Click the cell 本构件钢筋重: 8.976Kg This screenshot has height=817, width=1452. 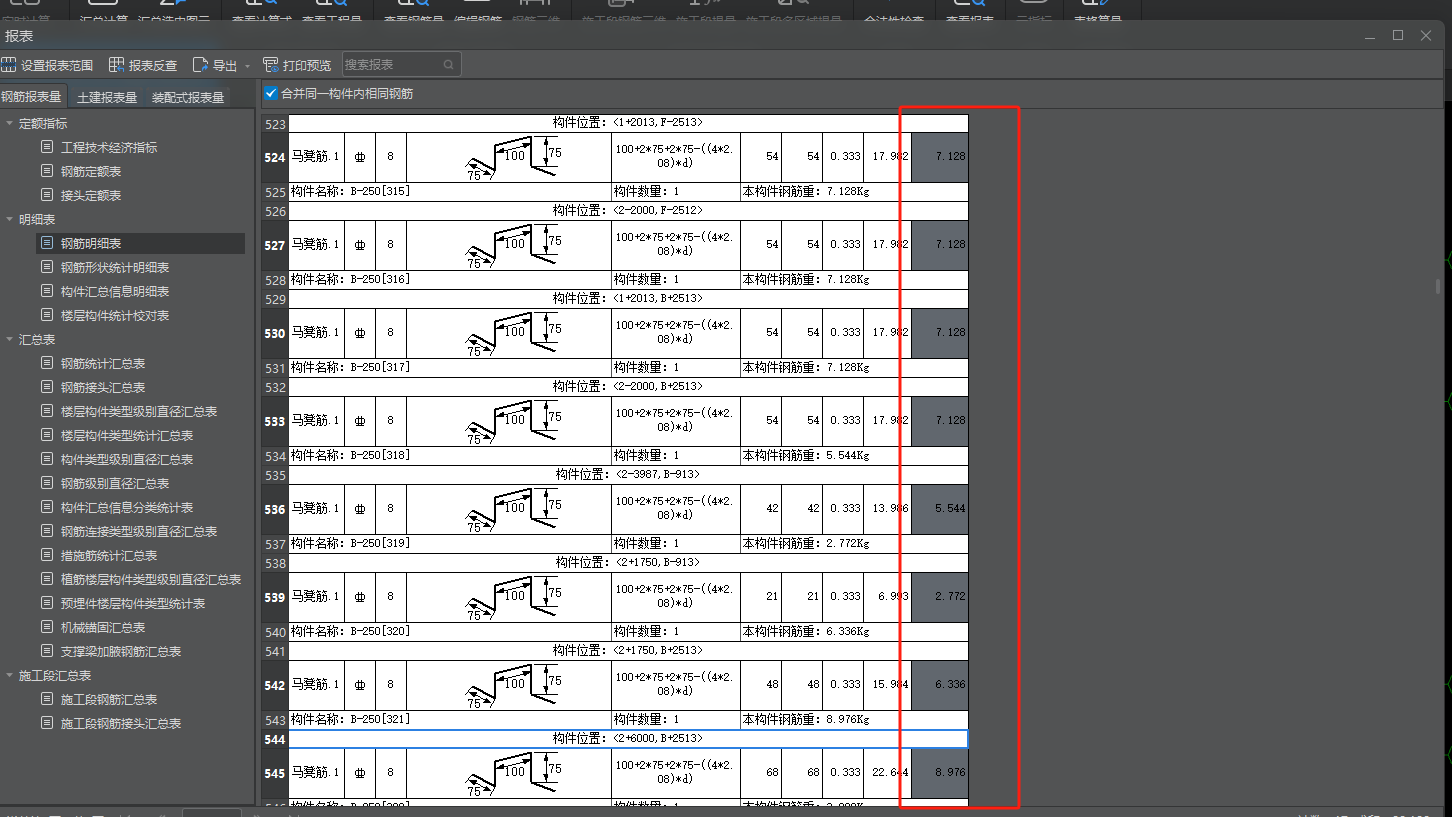pyautogui.click(x=854, y=719)
